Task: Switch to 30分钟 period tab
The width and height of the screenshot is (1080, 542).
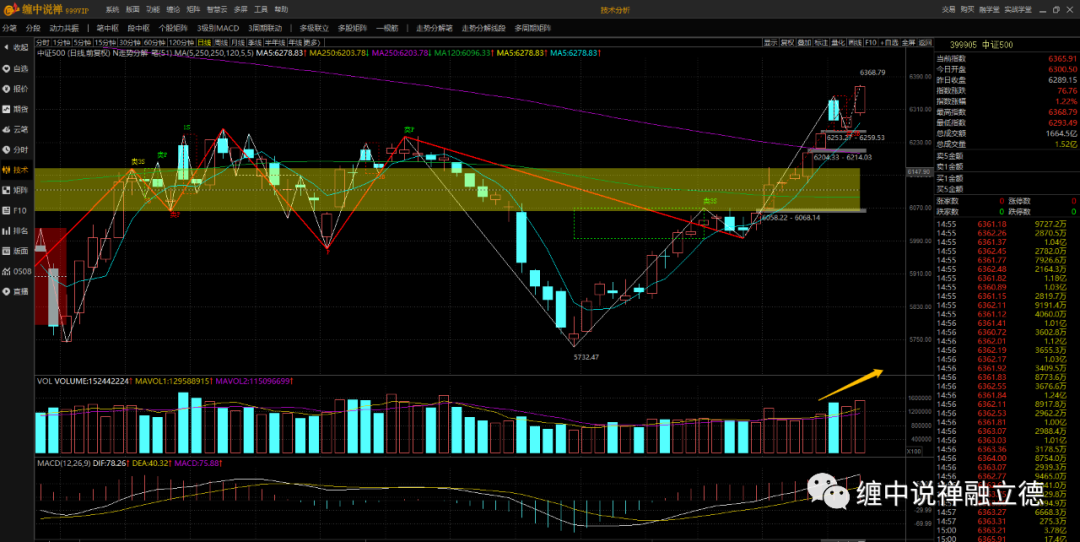Action: 129,43
